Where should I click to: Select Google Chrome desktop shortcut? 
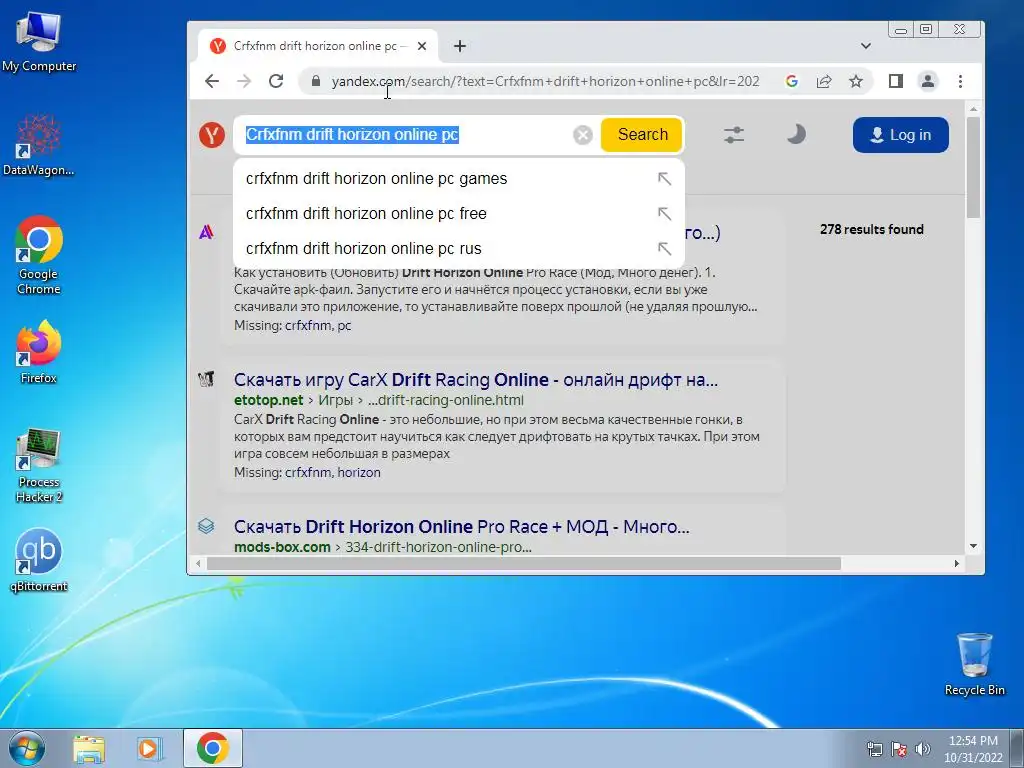(39, 256)
